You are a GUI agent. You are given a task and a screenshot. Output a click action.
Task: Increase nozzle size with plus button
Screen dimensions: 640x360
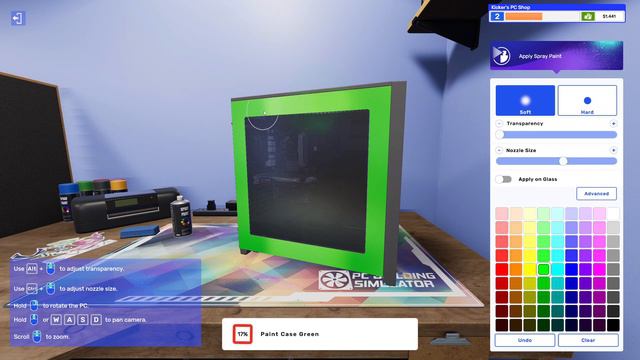(x=613, y=150)
